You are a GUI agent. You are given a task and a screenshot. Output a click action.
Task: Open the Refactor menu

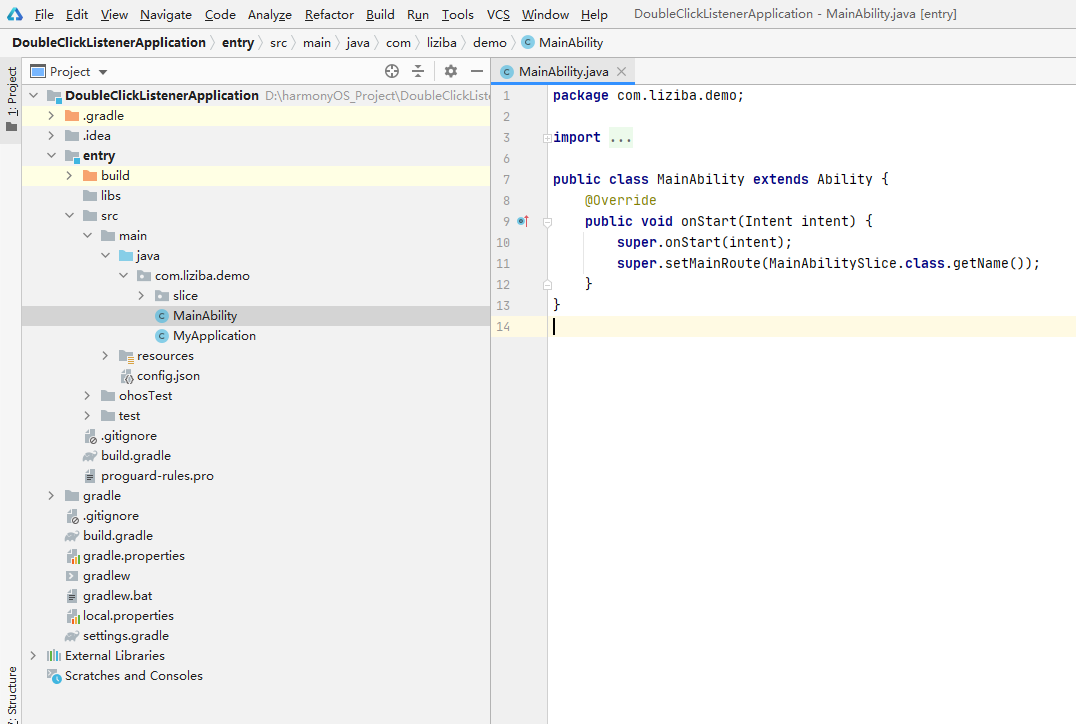(x=329, y=15)
